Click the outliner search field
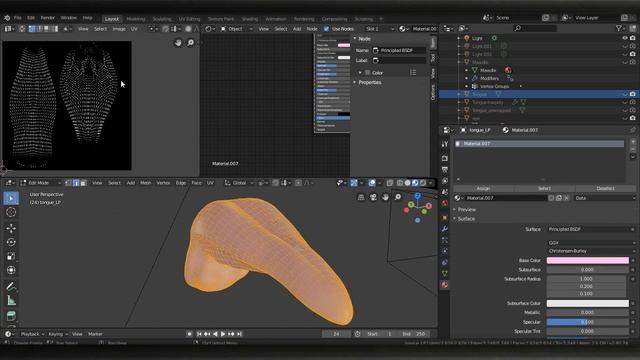 pos(535,28)
